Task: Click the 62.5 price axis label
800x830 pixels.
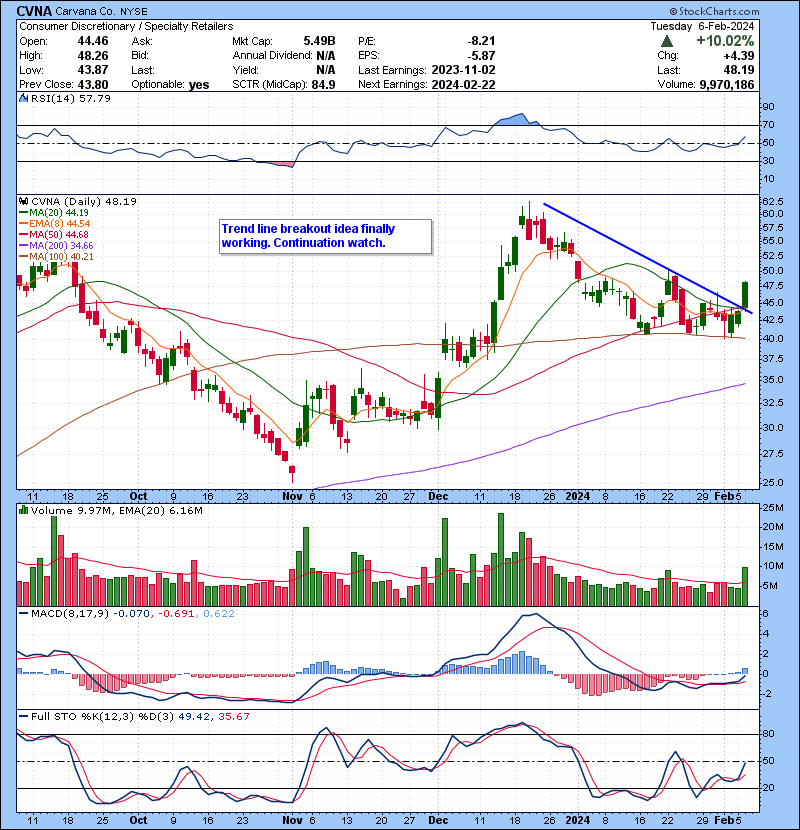Action: click(x=772, y=202)
